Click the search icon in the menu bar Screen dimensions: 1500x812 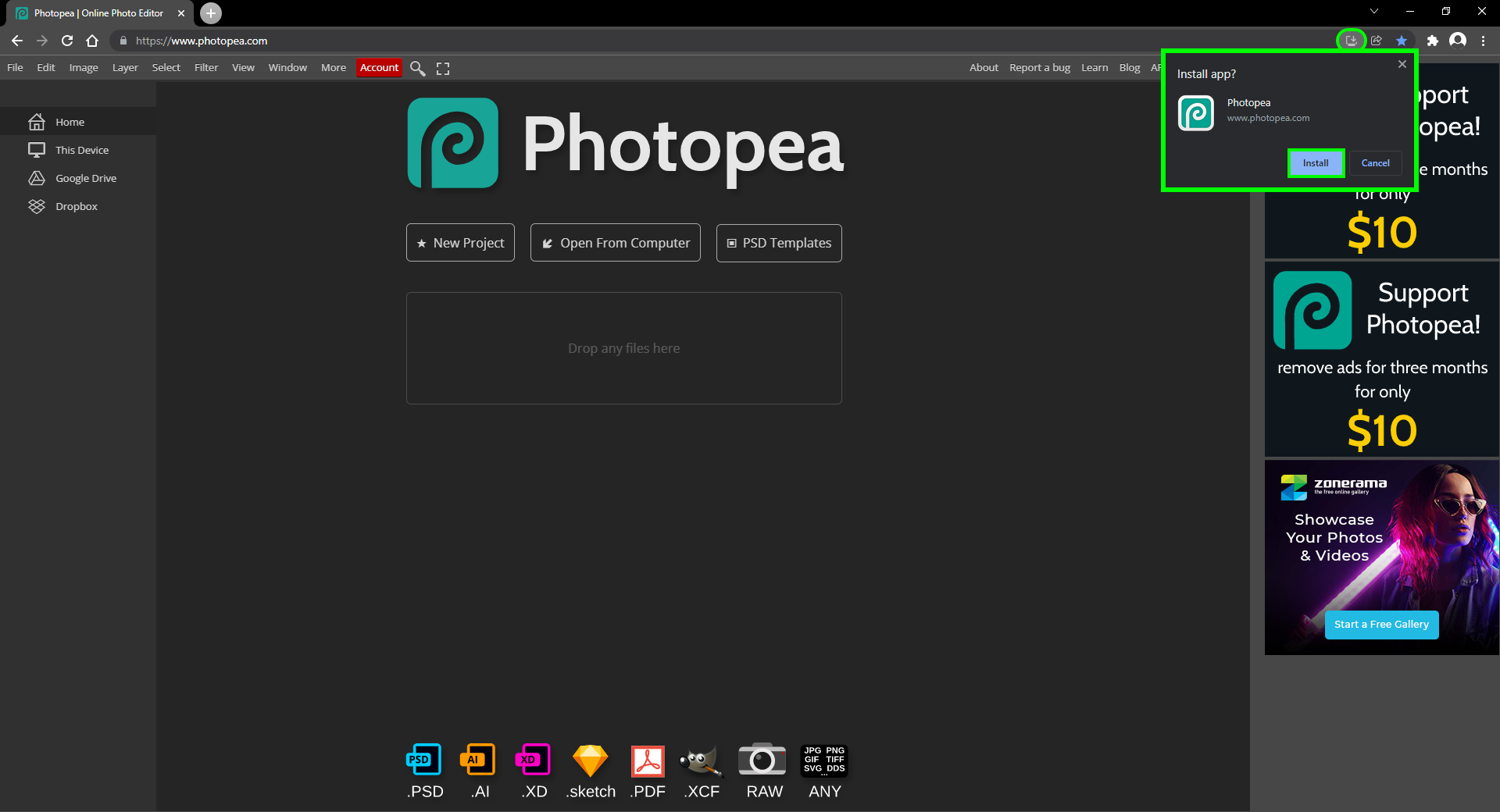[417, 68]
